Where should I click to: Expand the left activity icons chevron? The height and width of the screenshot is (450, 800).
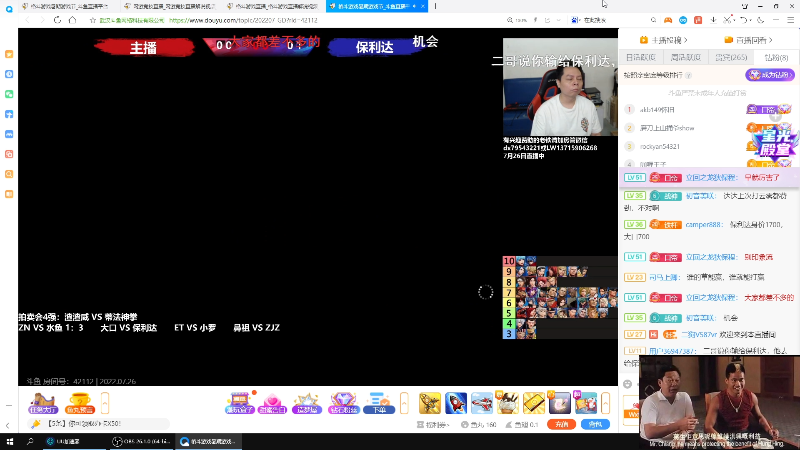[x=105, y=403]
